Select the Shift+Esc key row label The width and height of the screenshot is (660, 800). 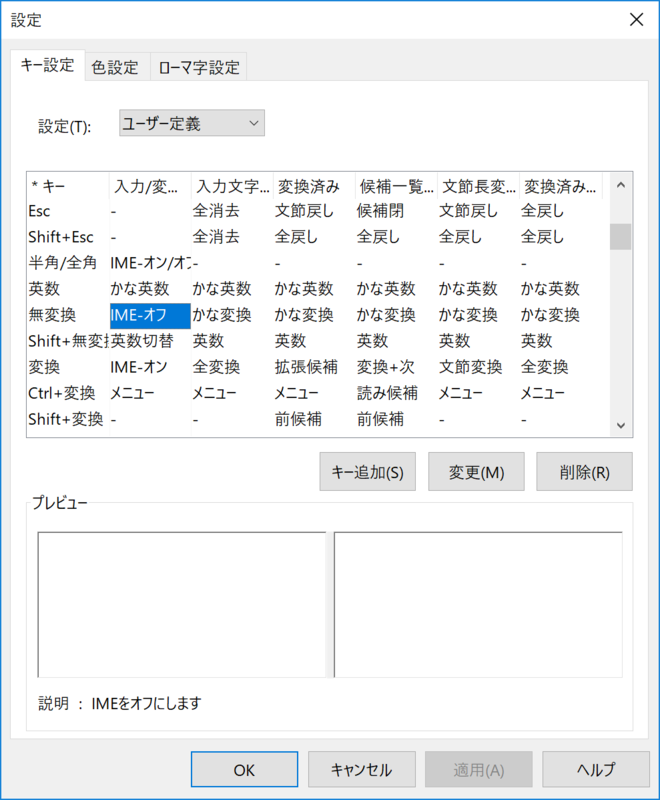pyautogui.click(x=61, y=237)
